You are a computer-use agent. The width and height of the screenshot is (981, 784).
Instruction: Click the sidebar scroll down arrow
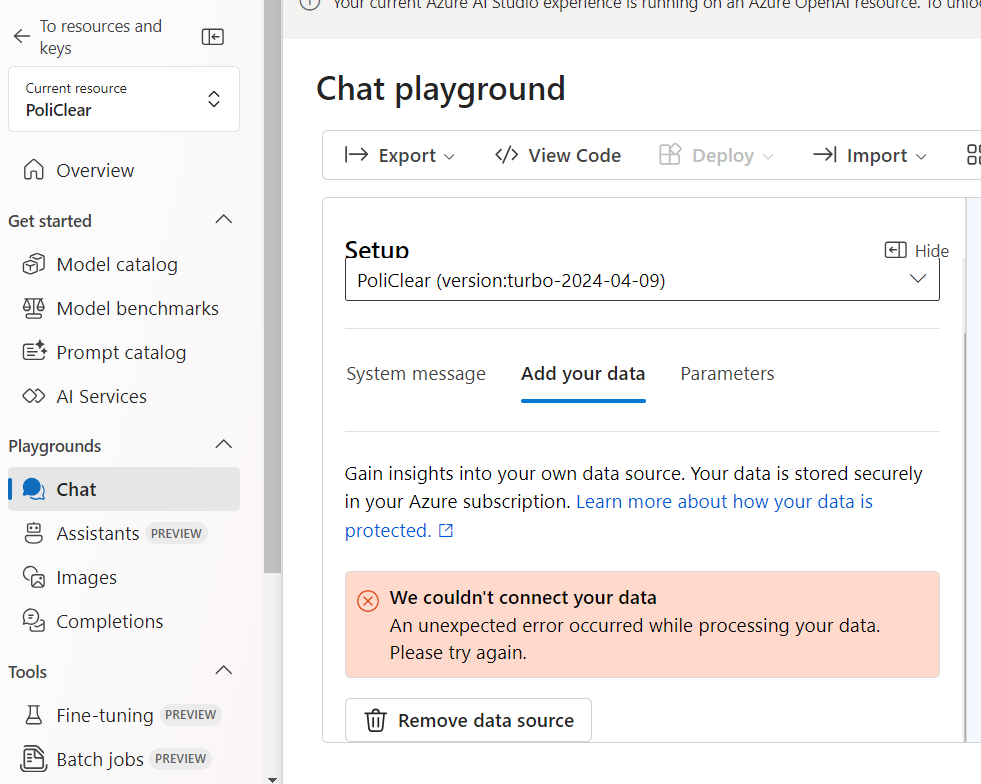click(272, 780)
